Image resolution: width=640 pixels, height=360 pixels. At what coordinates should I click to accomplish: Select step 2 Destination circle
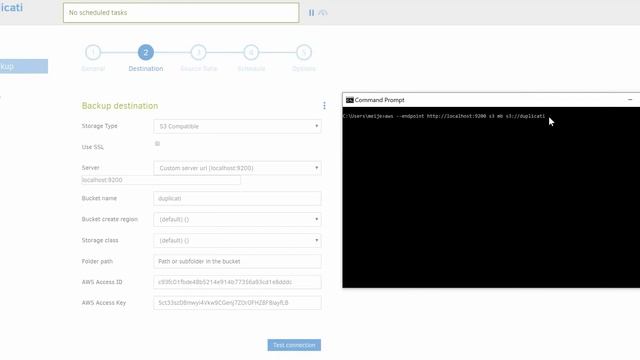click(146, 52)
